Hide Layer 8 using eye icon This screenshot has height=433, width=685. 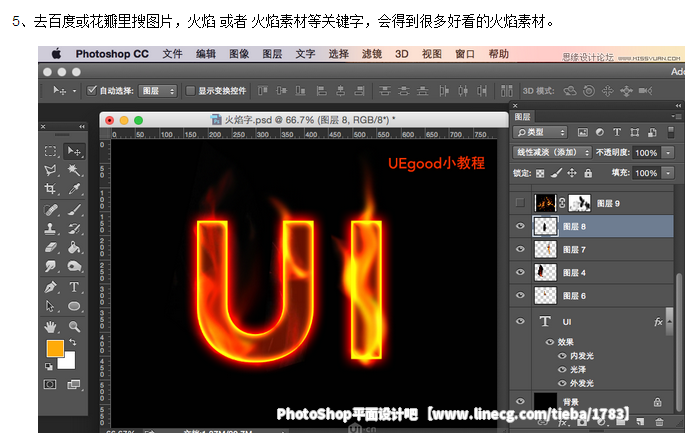[x=520, y=226]
